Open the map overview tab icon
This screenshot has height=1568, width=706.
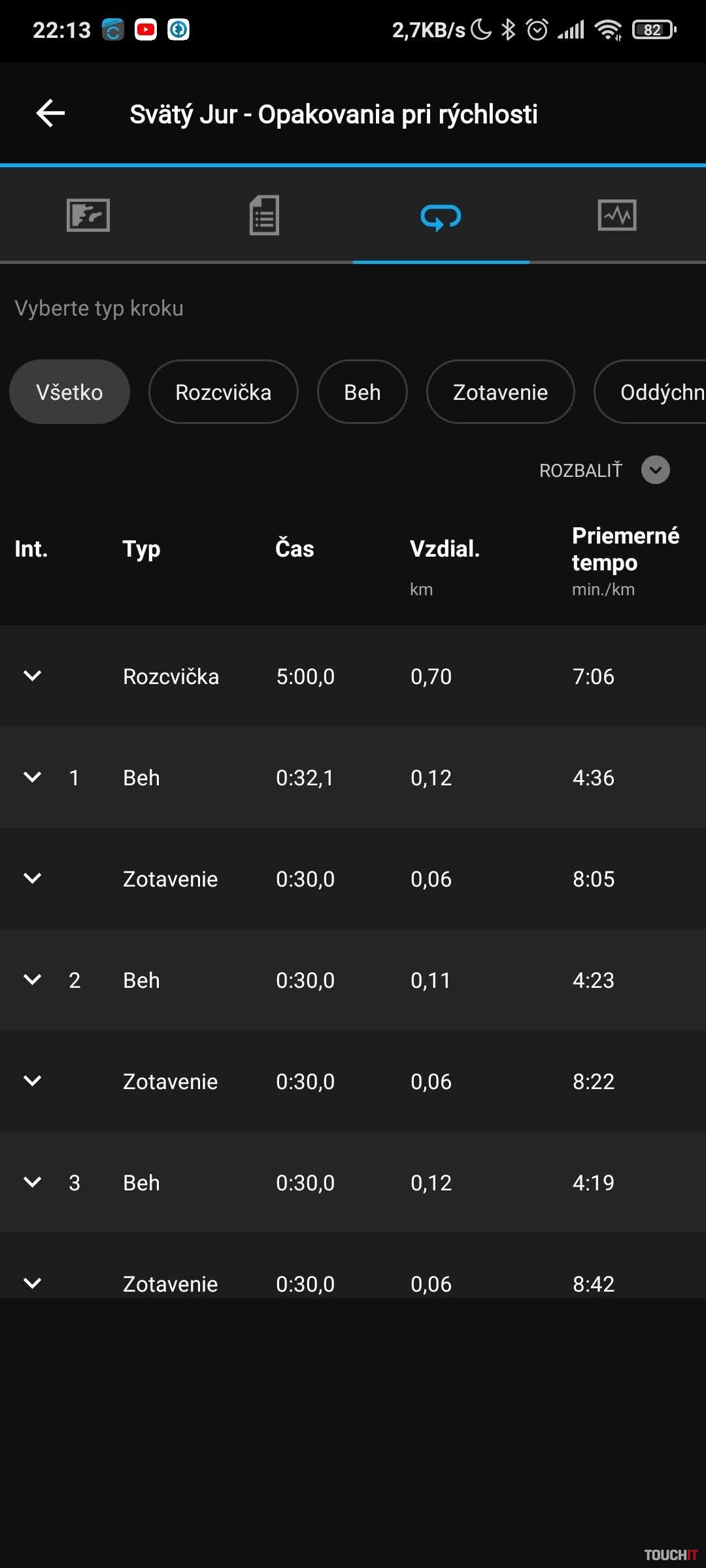(88, 215)
